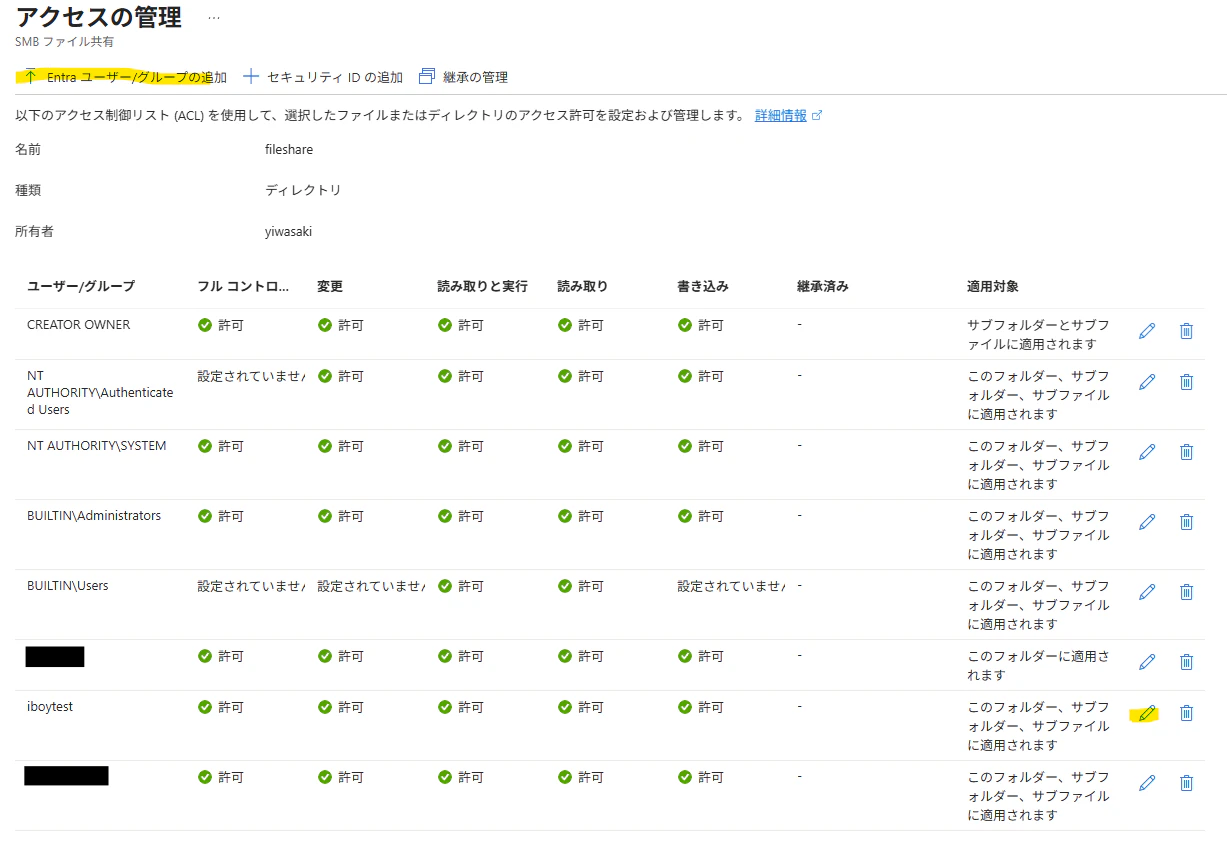Click the 適用対象 column header
Viewport: 1227px width, 845px height.
click(993, 286)
